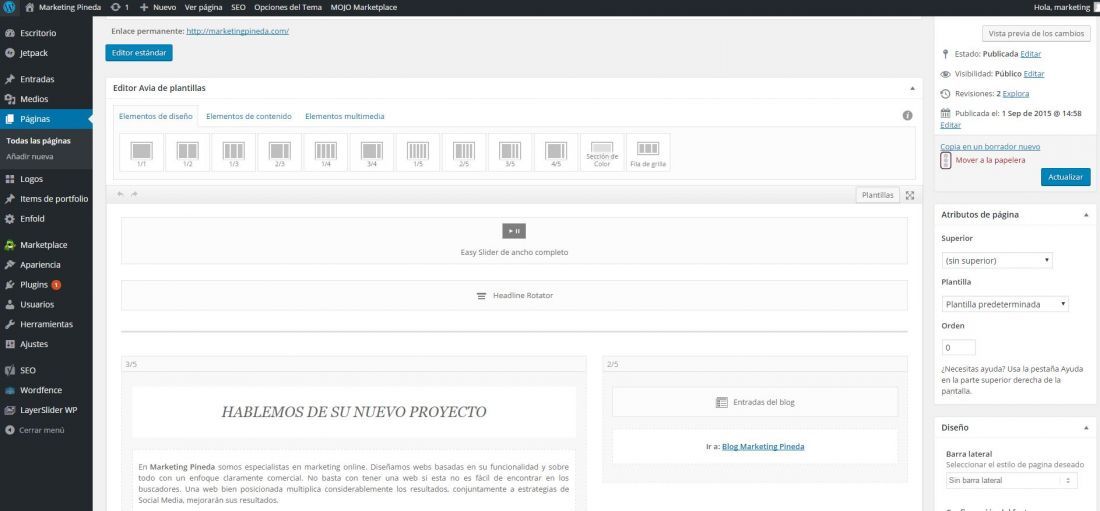Switch to Elementos de contenido tab
This screenshot has height=511, width=1100.
249,117
